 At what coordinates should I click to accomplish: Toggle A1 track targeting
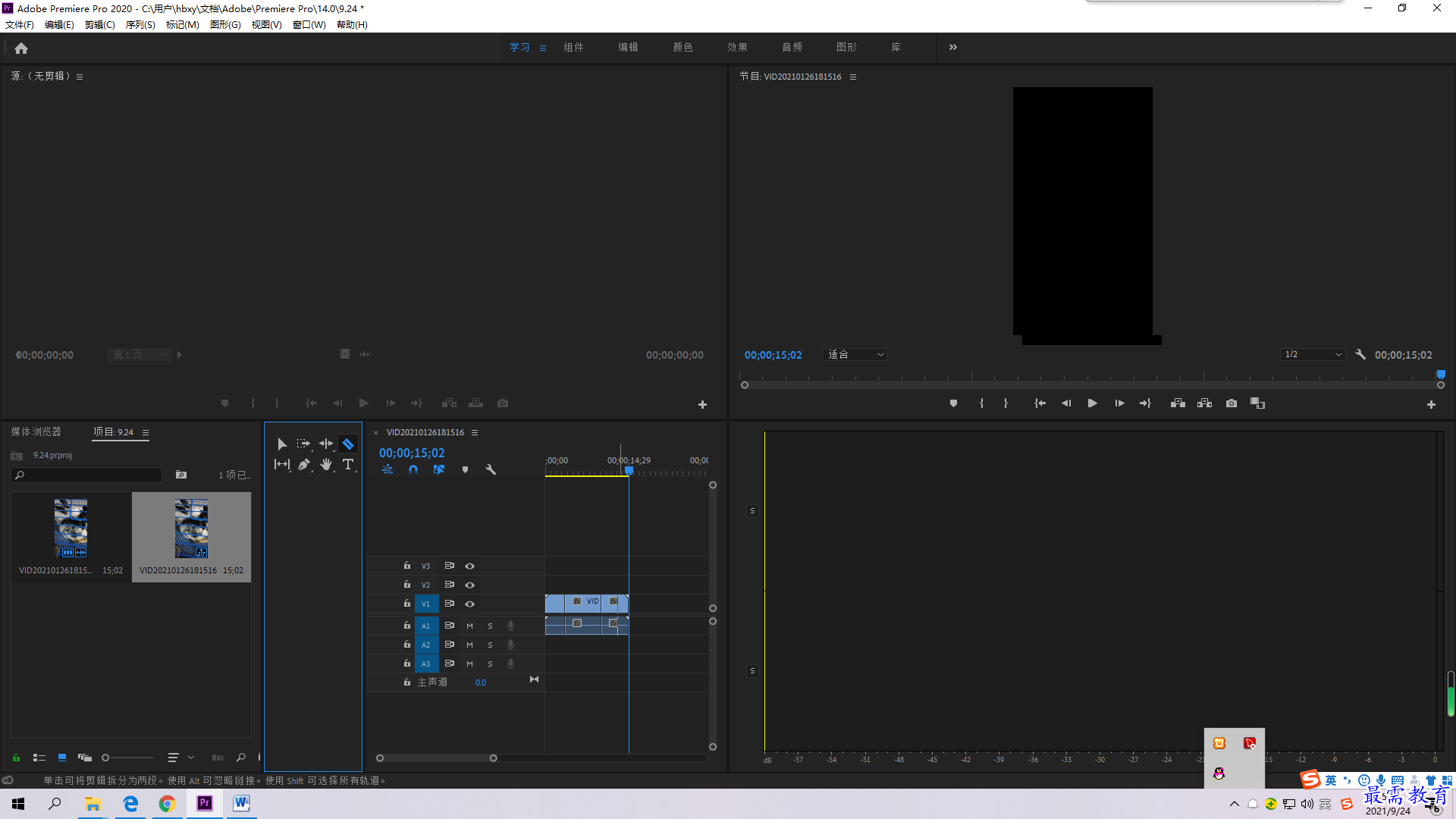425,626
